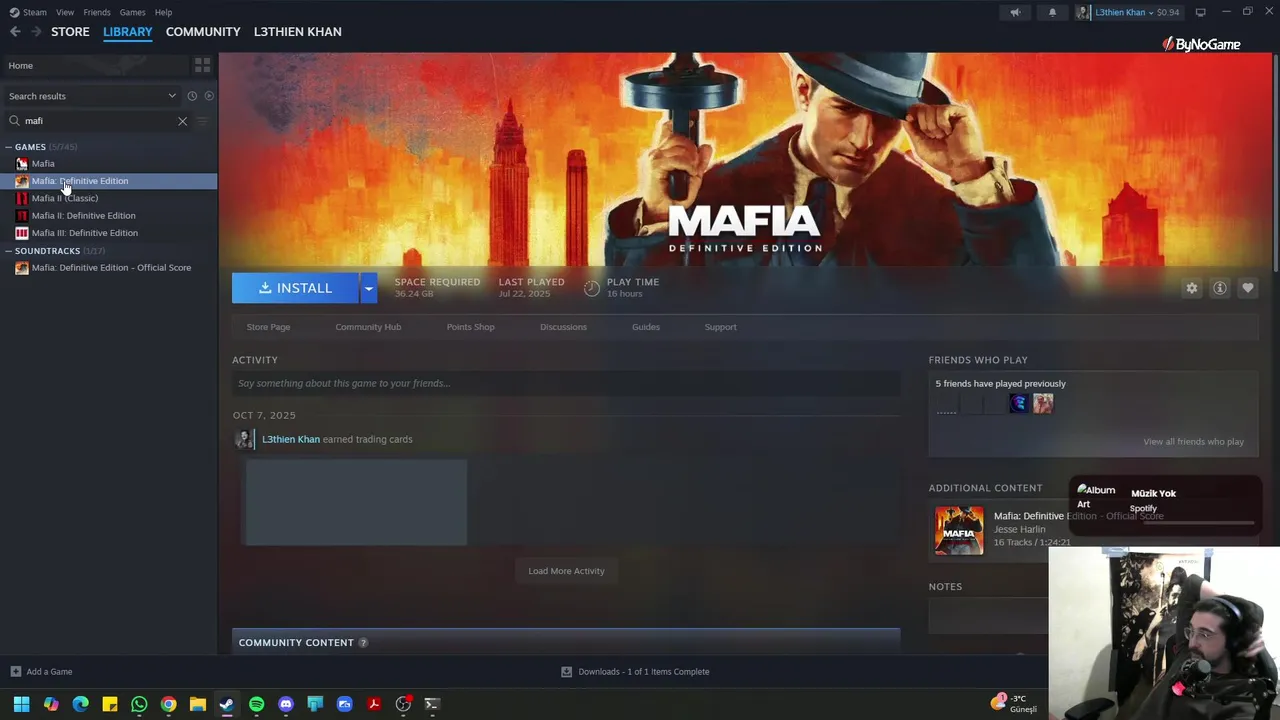Open the library grid view icon beside Home
The height and width of the screenshot is (720, 1280).
pyautogui.click(x=202, y=65)
